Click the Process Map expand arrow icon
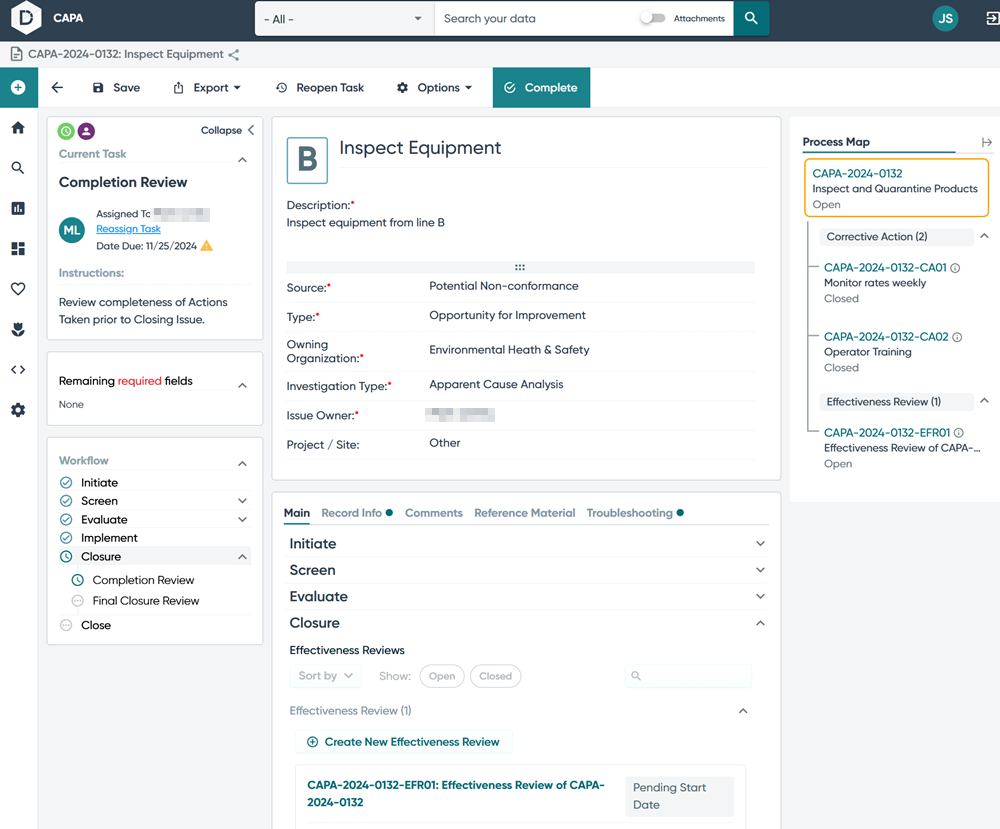Image resolution: width=1000 pixels, height=829 pixels. click(987, 142)
